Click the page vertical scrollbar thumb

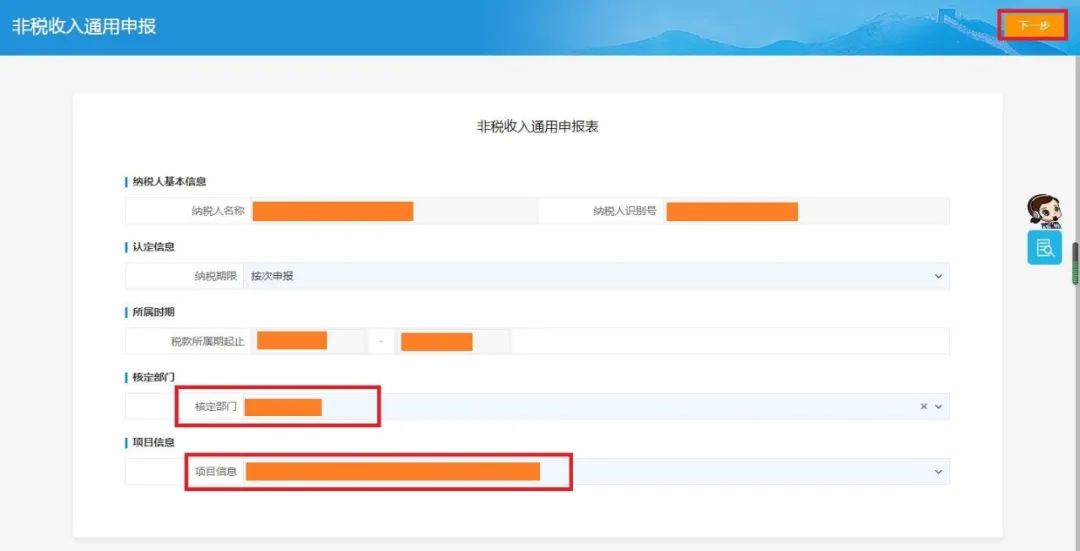(x=1075, y=264)
